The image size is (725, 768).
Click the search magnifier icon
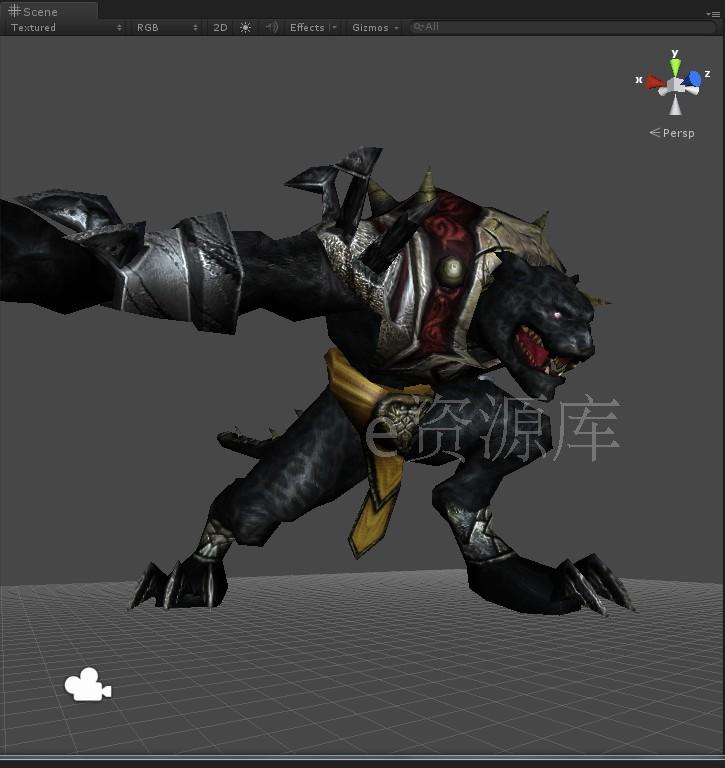pos(418,27)
